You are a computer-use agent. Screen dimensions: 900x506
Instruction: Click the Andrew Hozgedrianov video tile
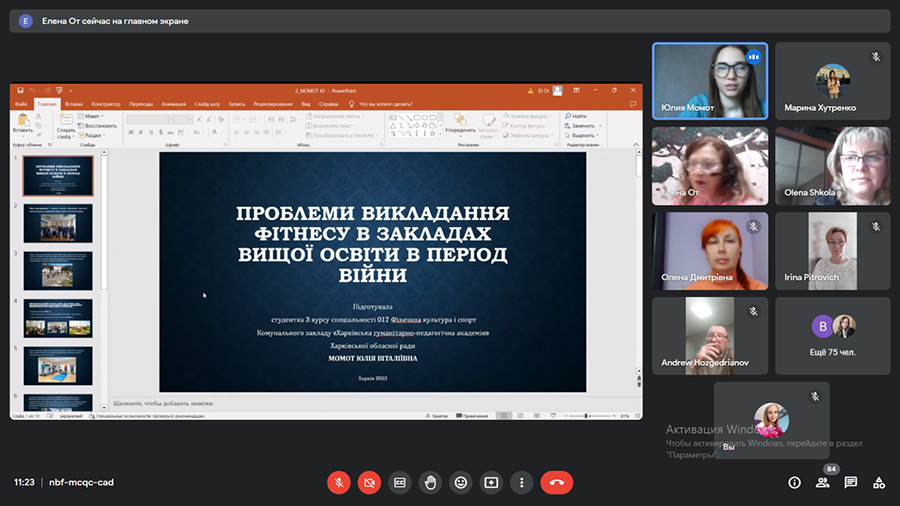point(710,335)
